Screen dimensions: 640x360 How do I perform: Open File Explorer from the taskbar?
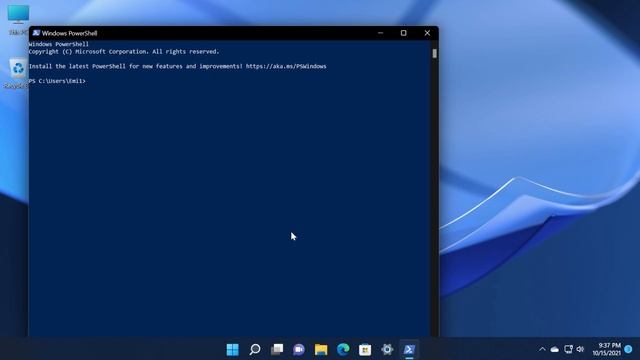point(321,349)
